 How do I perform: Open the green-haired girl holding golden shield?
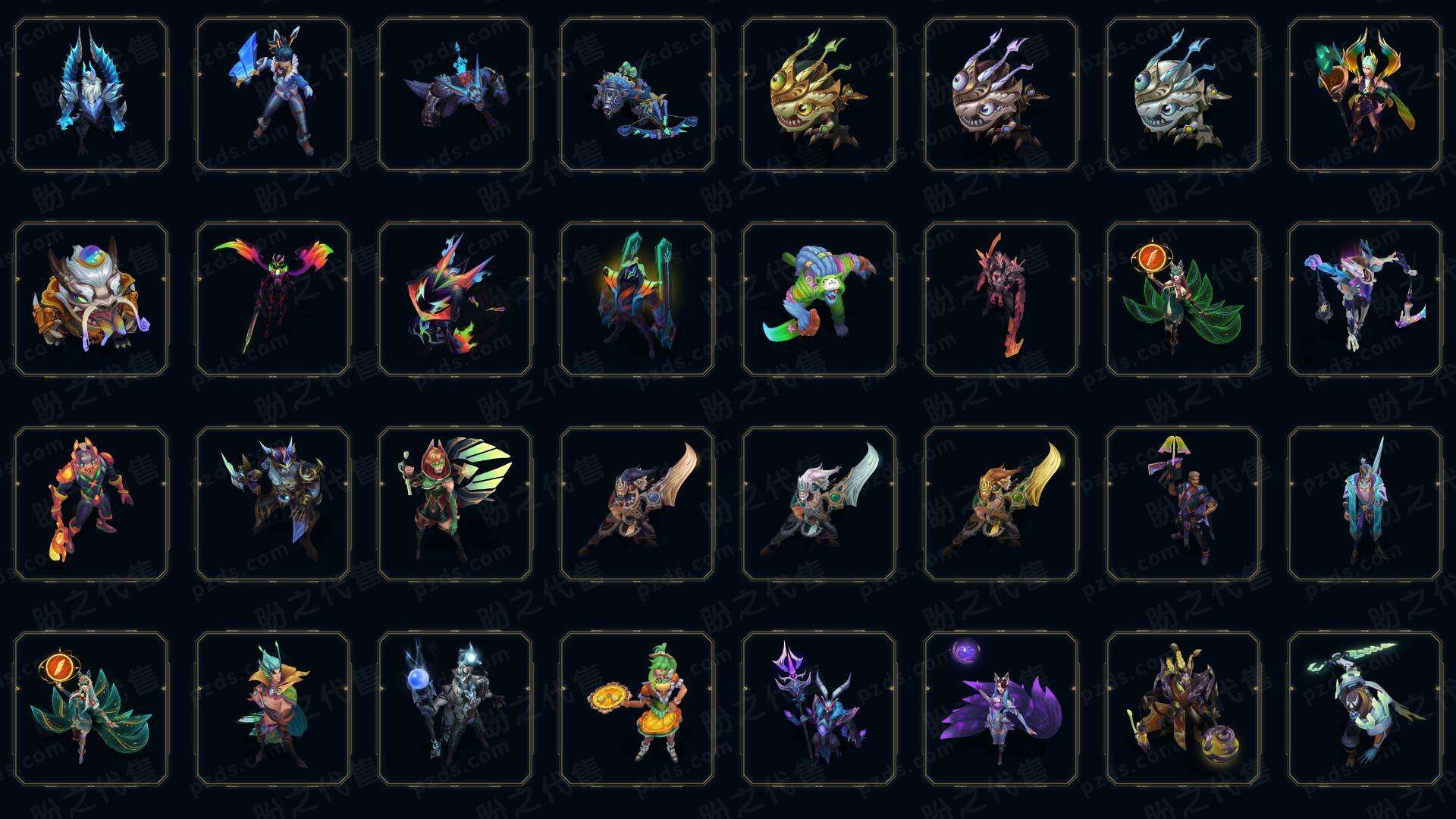coord(637,708)
